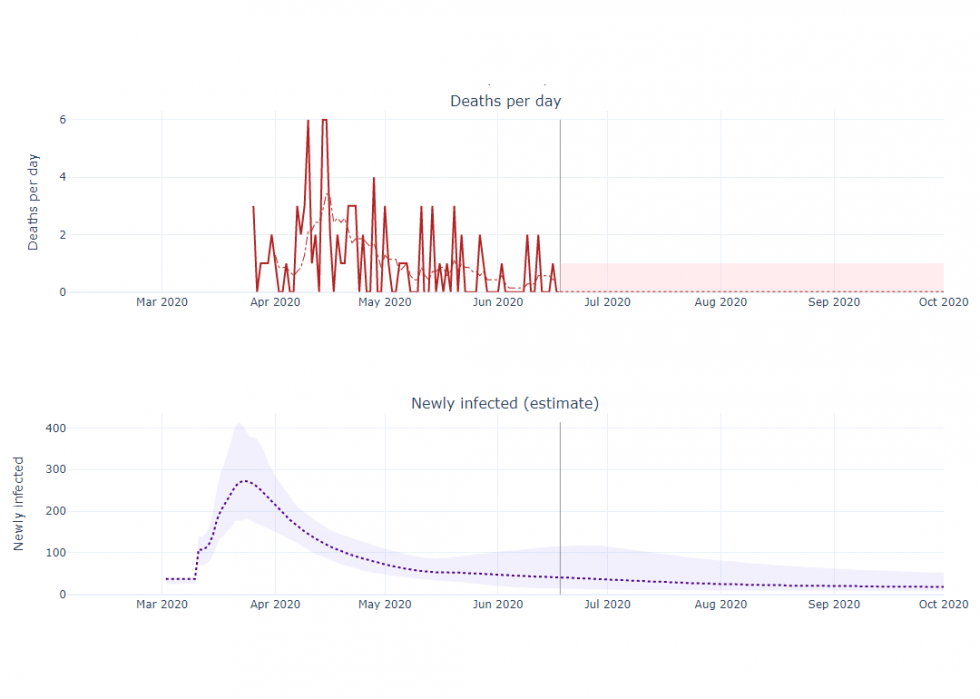Click "May 2020" on the newly infected x-axis
This screenshot has width=980, height=699.
coord(384,604)
